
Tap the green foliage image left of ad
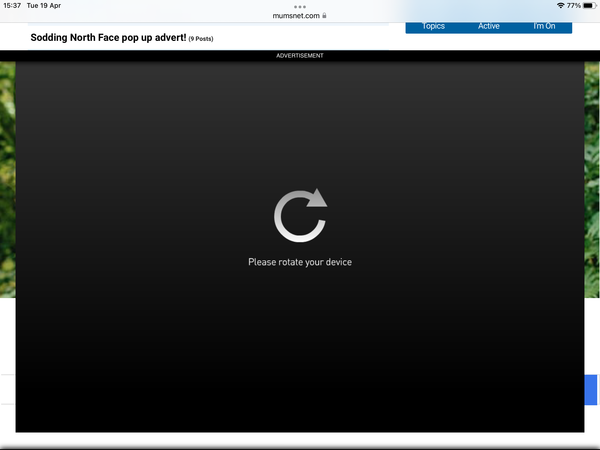point(7,180)
